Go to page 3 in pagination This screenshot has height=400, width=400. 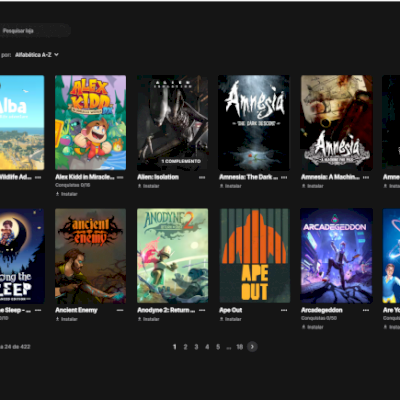[196, 347]
